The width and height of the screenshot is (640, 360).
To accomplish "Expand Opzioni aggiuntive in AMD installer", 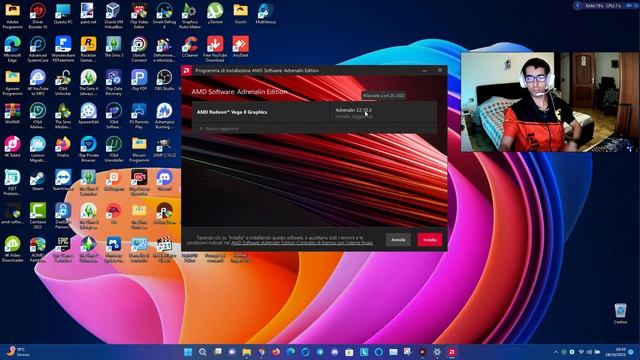I will [220, 129].
